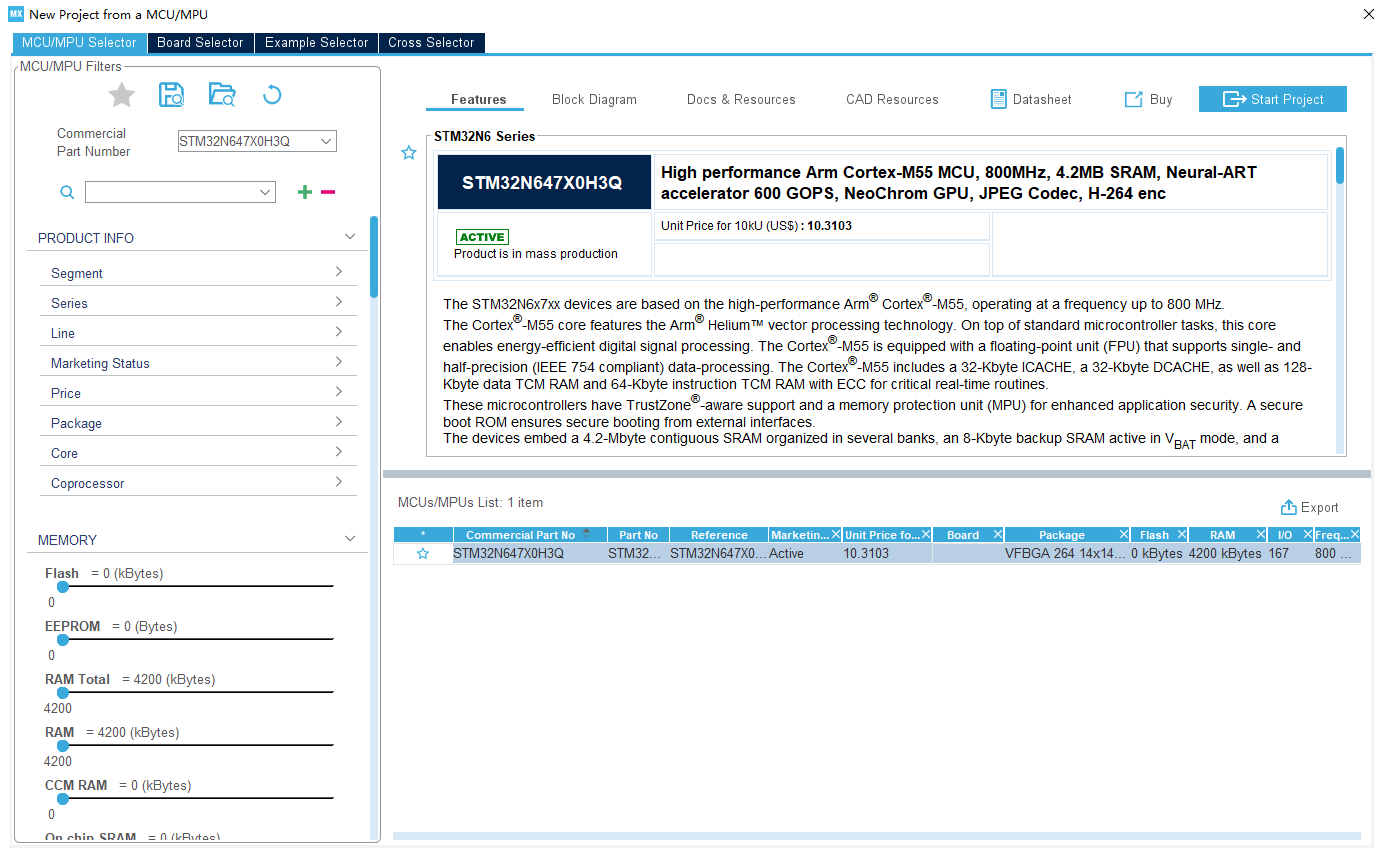The image size is (1384, 858).
Task: Expand the Core filter
Action: [339, 452]
